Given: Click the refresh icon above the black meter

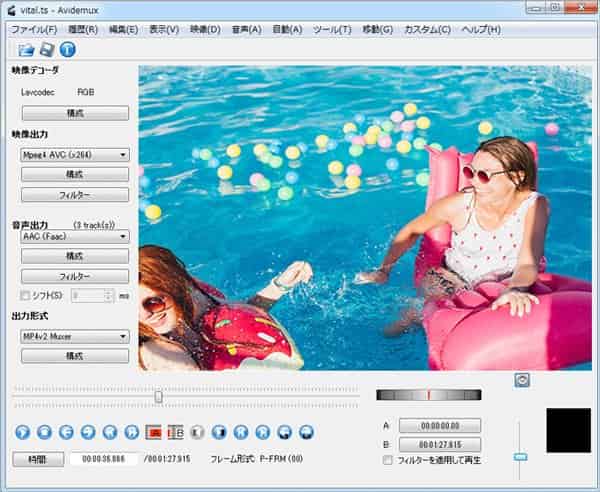Looking at the screenshot, I should tap(522, 380).
